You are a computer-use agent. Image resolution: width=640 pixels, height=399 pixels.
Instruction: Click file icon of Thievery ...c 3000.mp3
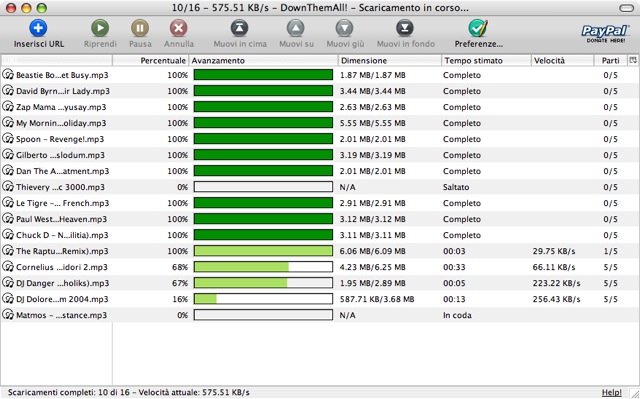coord(8,186)
